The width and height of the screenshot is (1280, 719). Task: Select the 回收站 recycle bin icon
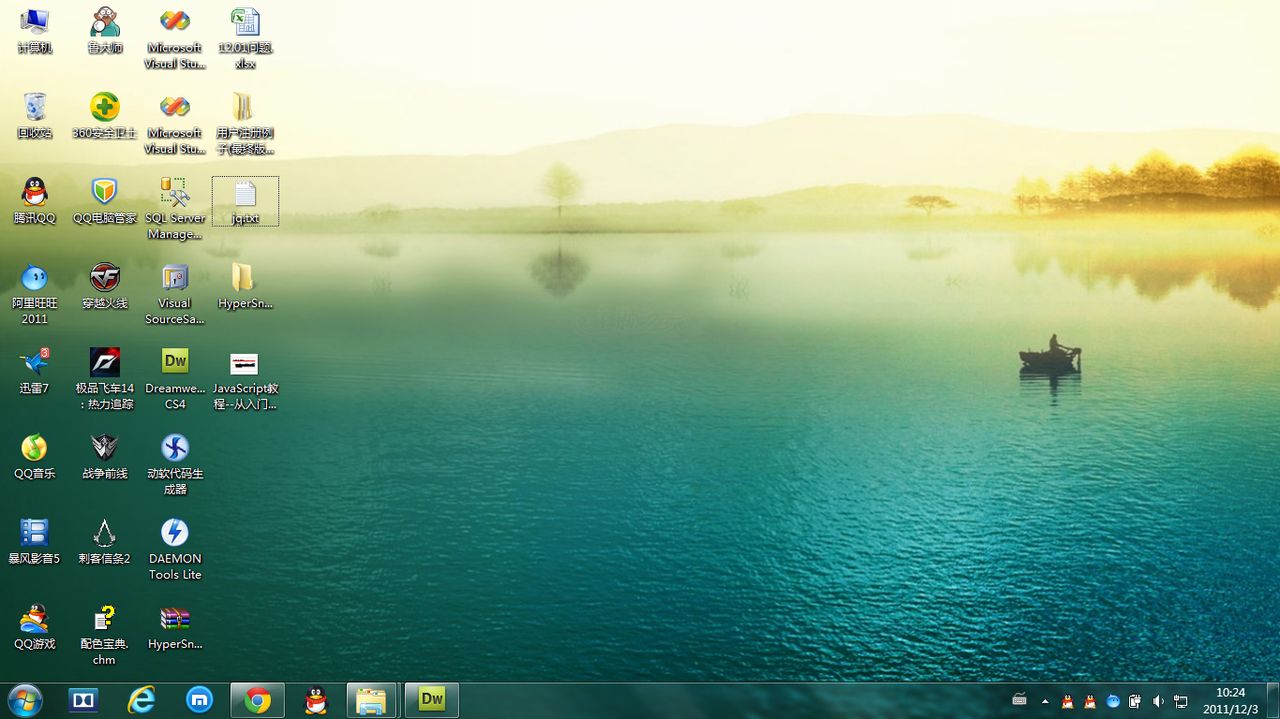34,116
